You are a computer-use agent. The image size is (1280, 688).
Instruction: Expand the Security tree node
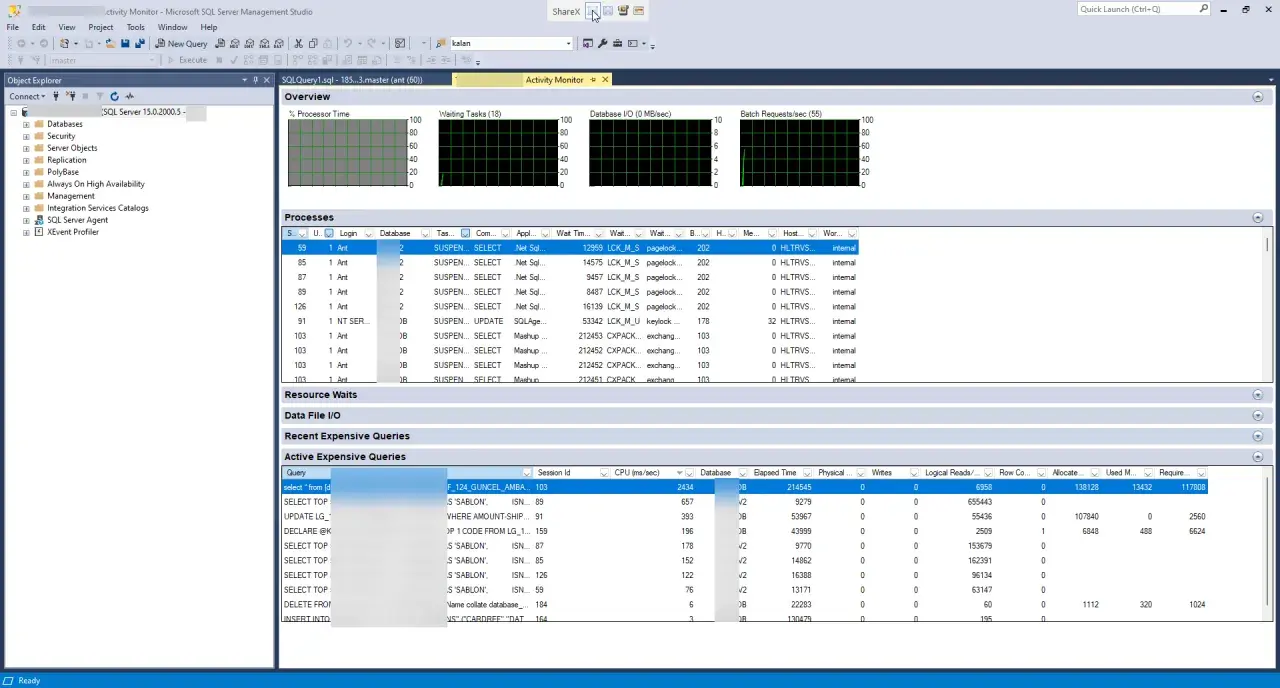[x=26, y=136]
